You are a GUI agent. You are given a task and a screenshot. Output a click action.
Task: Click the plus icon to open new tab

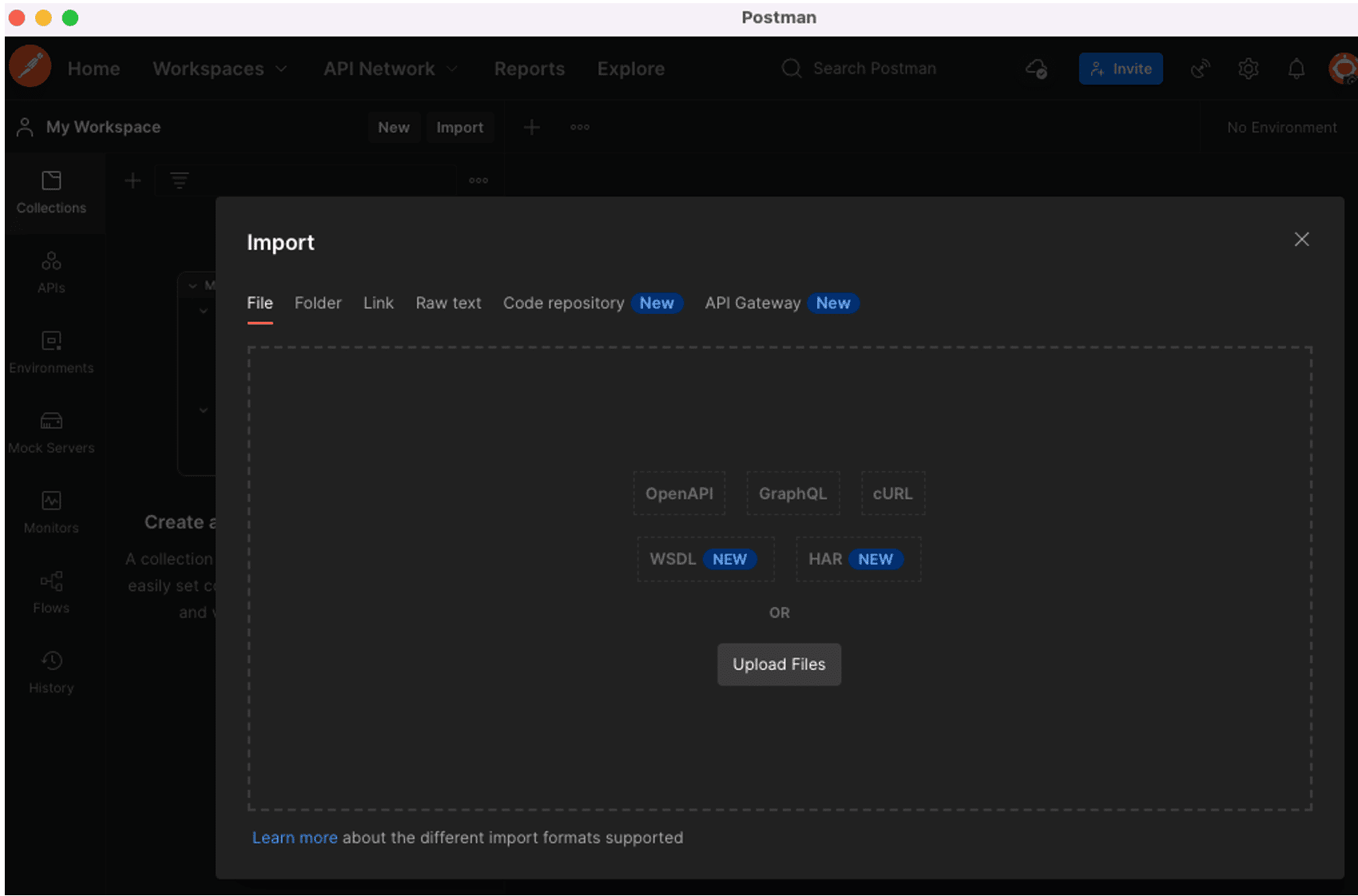[x=531, y=127]
